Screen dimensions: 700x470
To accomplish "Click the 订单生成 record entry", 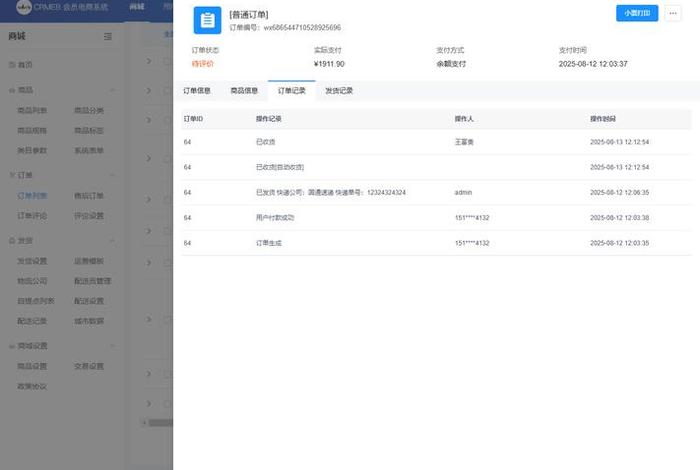I will [x=269, y=243].
